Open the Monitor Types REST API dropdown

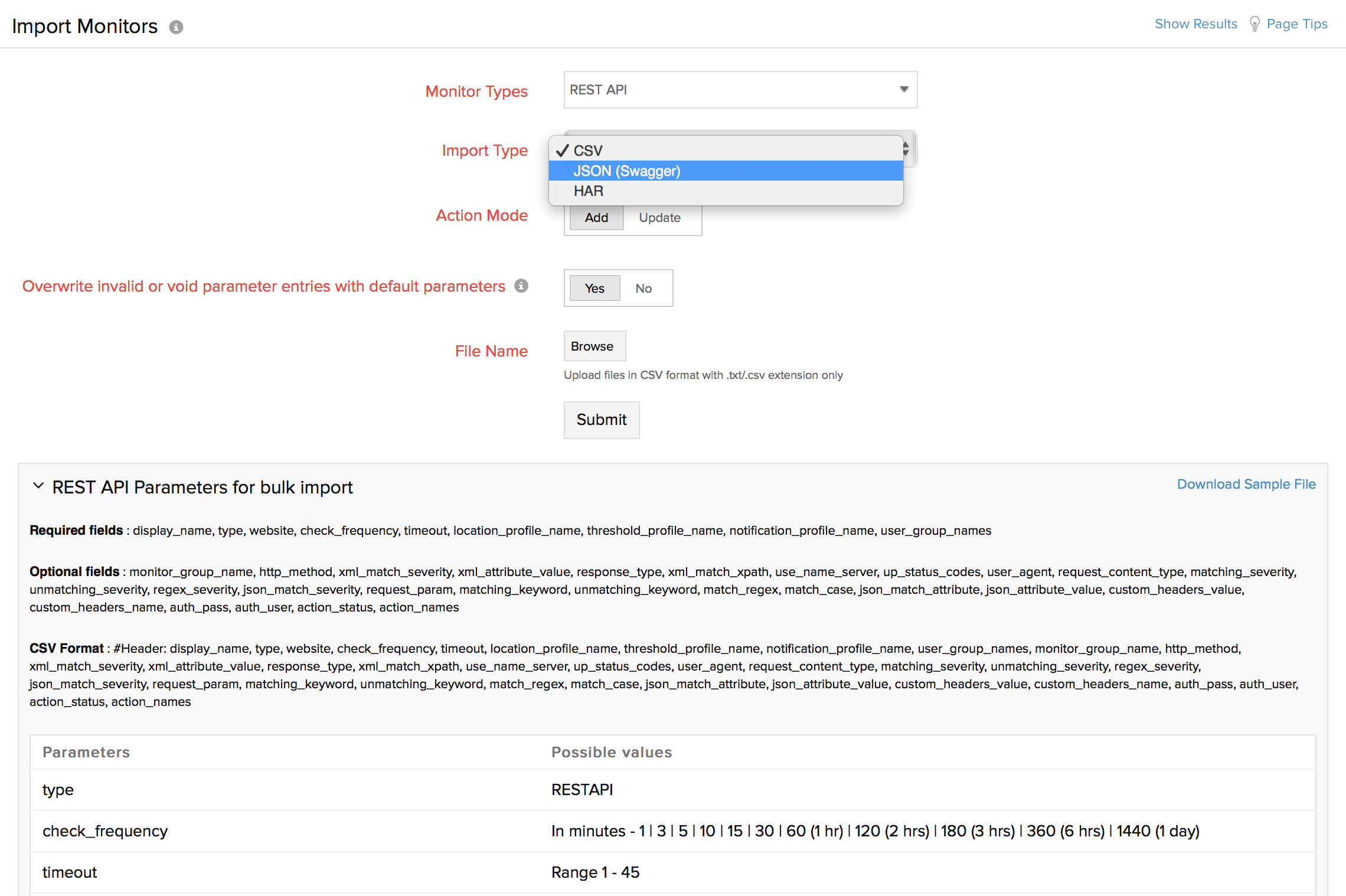(x=732, y=90)
